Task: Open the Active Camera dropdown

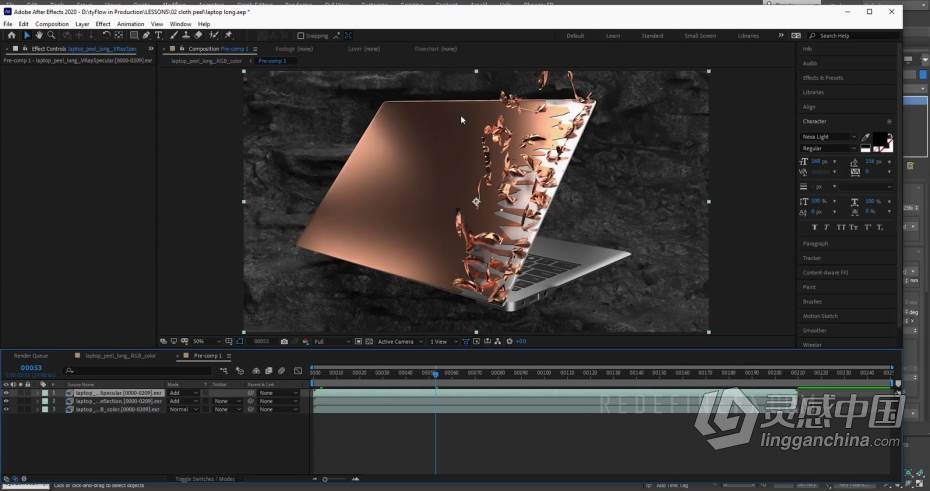Action: 400,342
